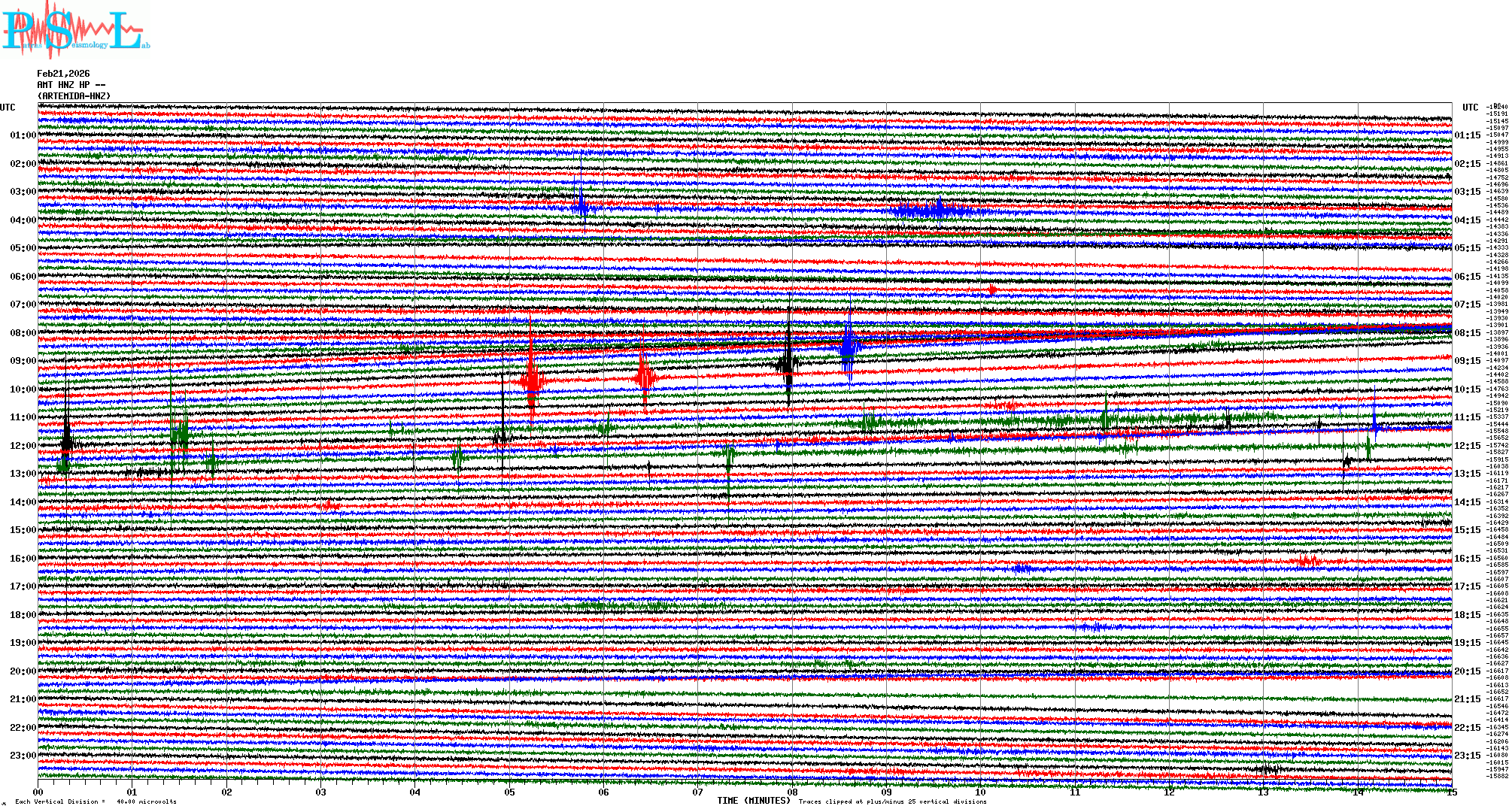Image resolution: width=1512 pixels, height=812 pixels.
Task: Select the 23:00 hour label on left
Action: click(x=23, y=756)
